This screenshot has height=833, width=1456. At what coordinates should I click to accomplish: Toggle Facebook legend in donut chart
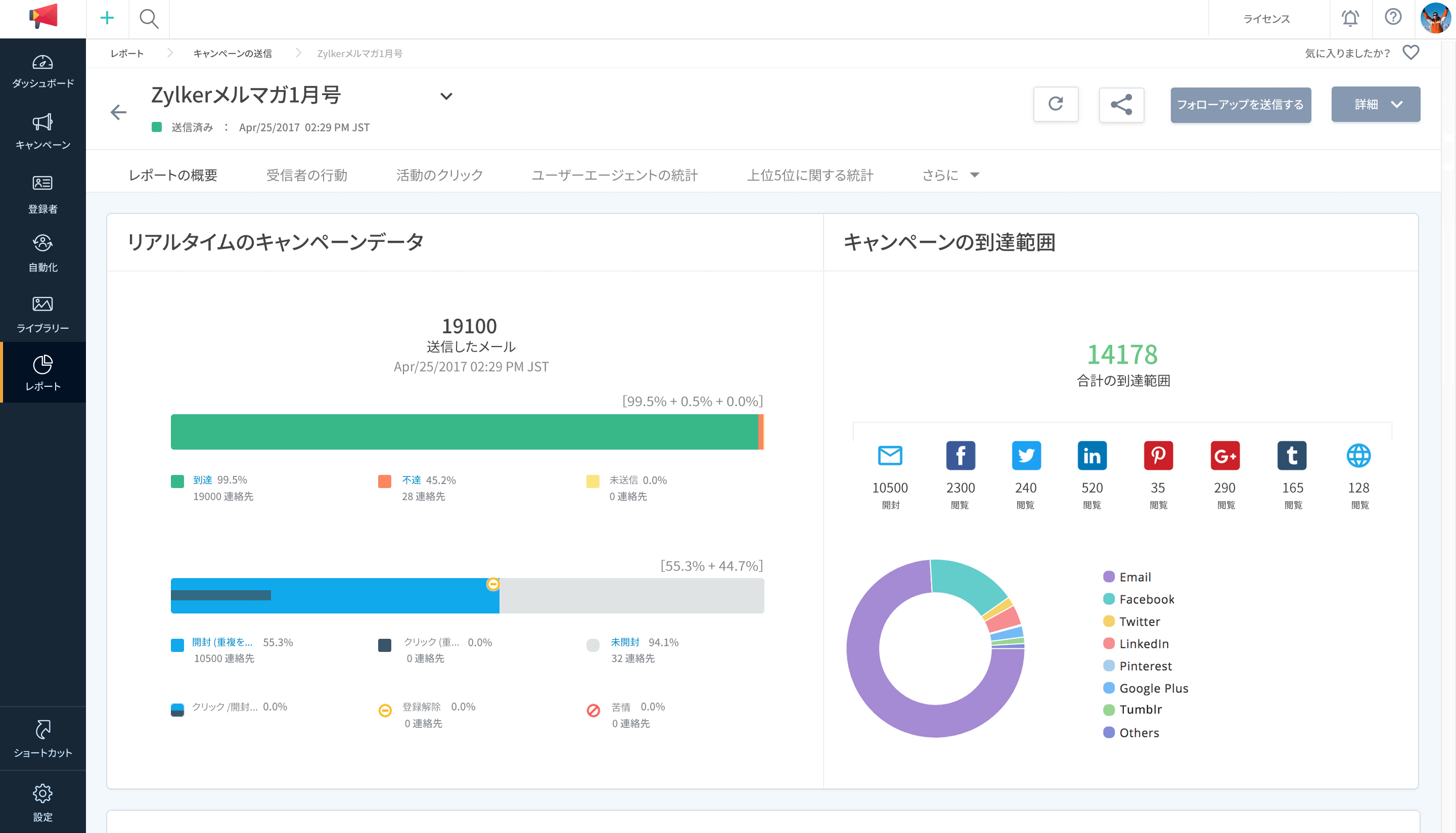(x=1139, y=599)
